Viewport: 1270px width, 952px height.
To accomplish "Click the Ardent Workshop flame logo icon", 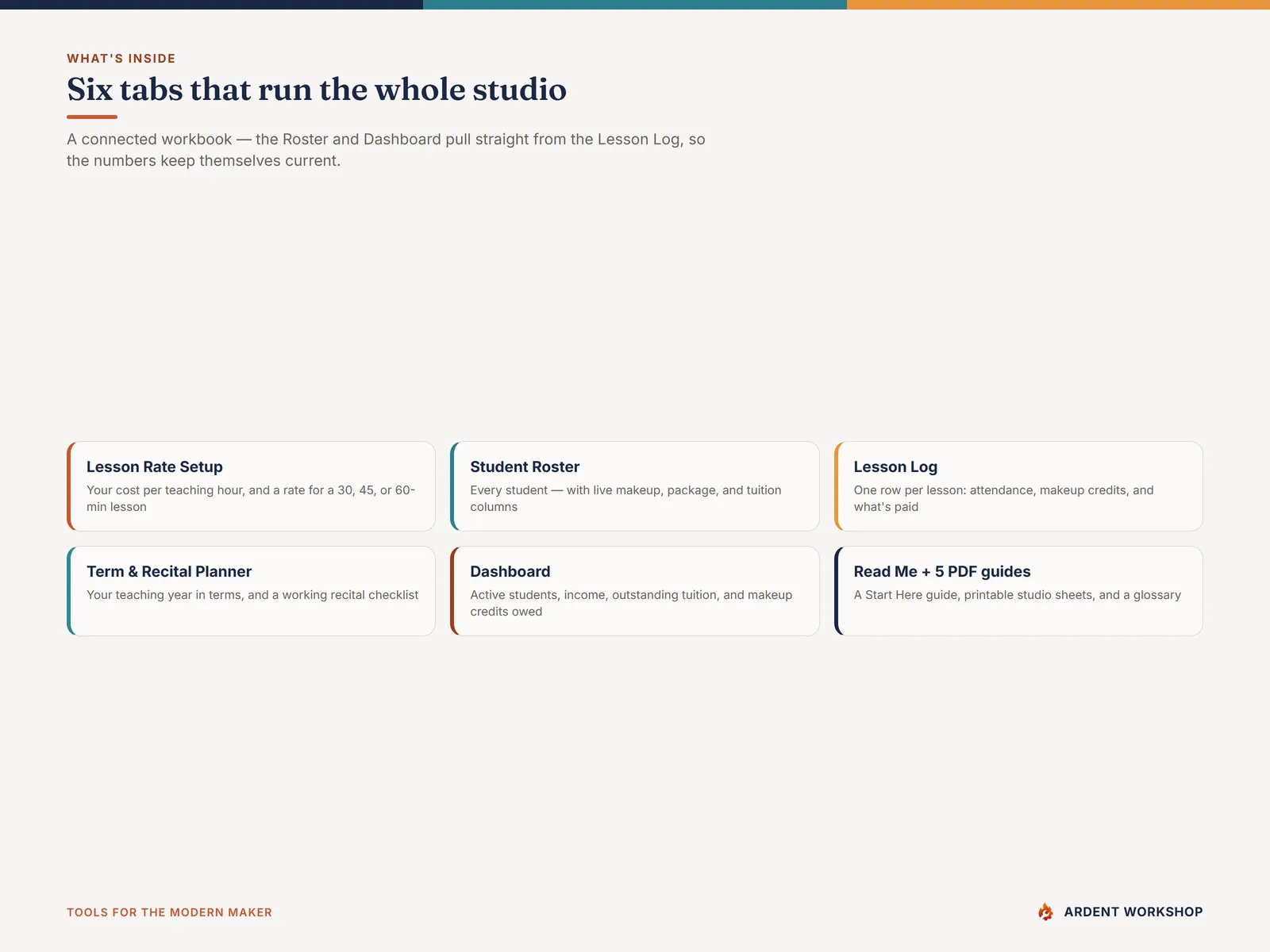I will click(1045, 912).
